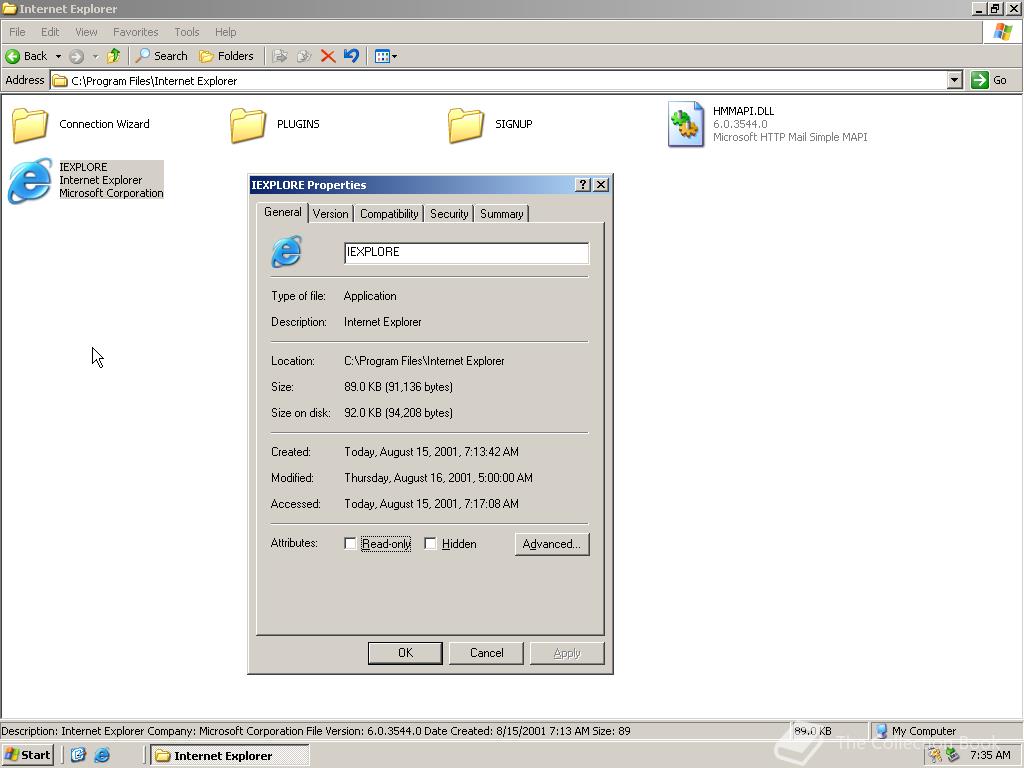Cancel the IEXPLORE Properties dialog

click(x=487, y=653)
